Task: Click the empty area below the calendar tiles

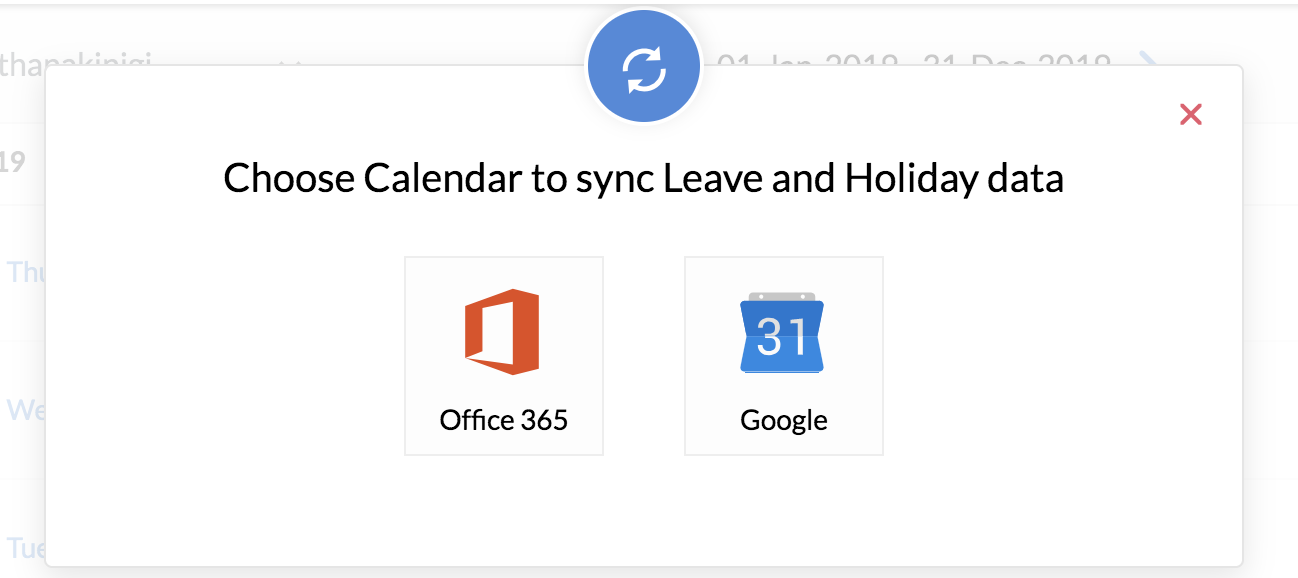Action: tap(642, 510)
